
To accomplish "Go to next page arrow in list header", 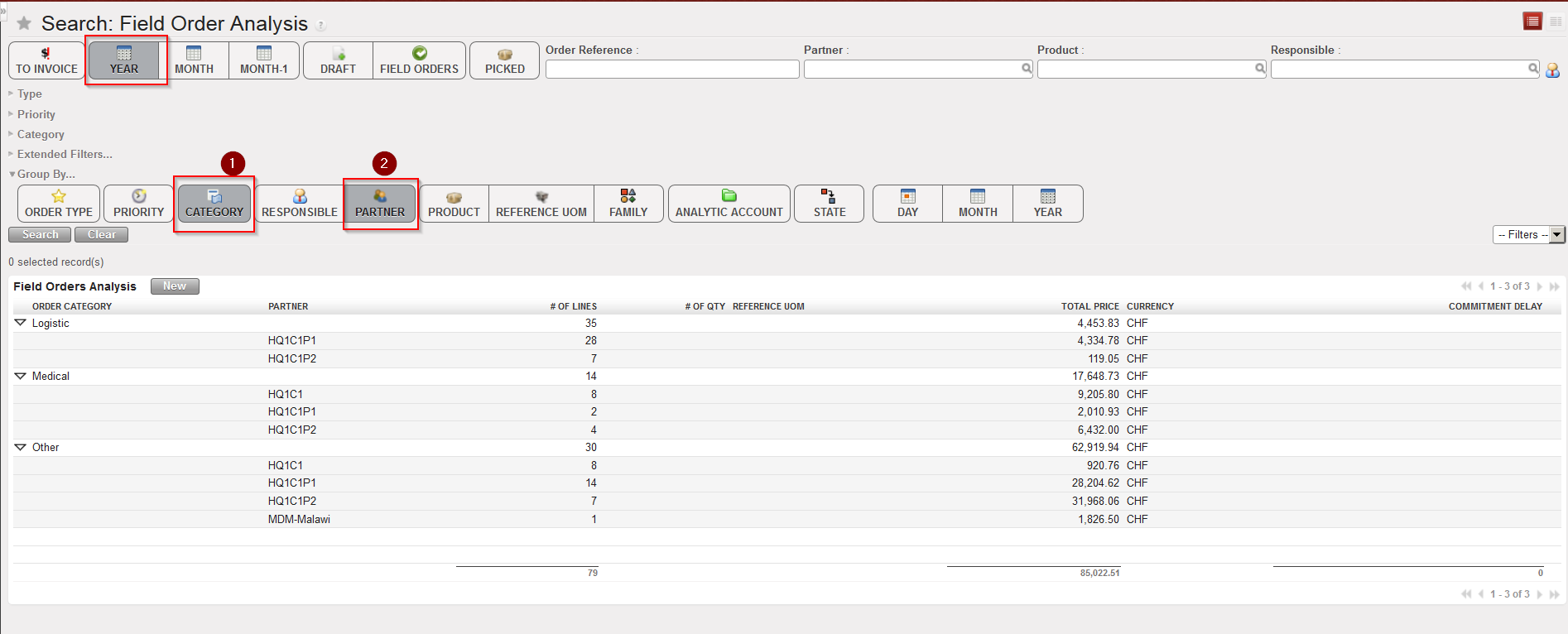I will pos(1540,286).
